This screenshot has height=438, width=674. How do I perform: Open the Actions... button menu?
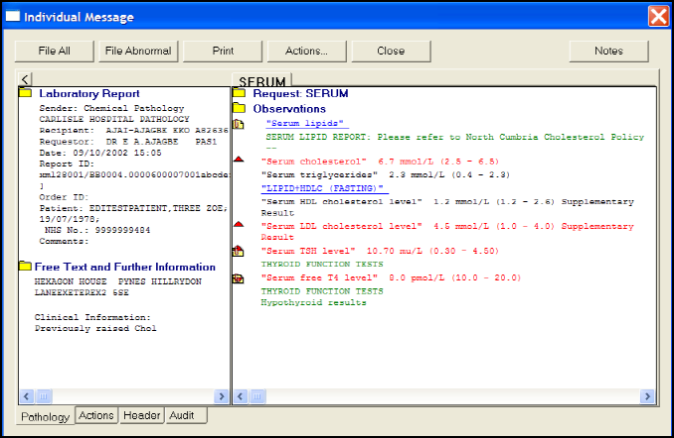coord(306,50)
